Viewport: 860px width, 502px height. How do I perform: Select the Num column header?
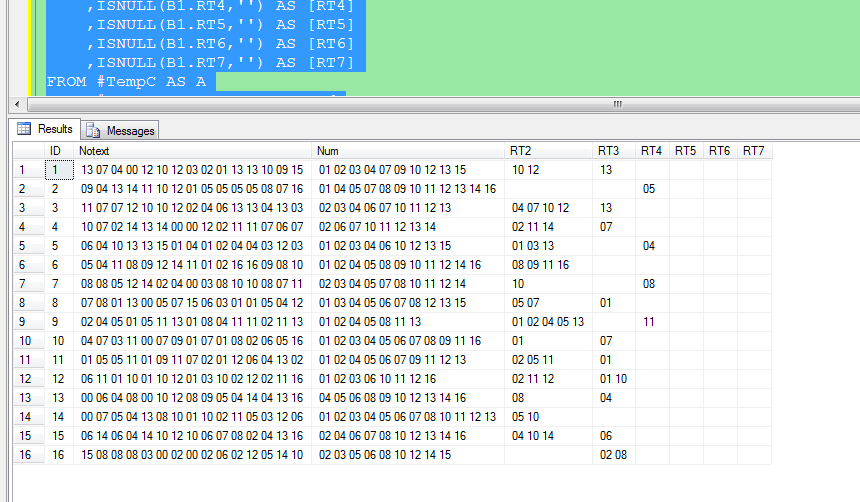(x=408, y=151)
